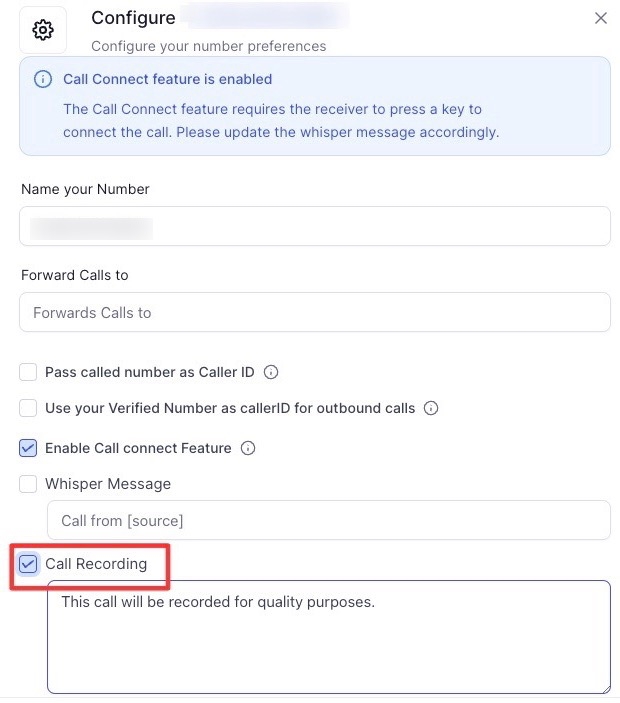Tick the Whisper Message checkbox

[29, 484]
